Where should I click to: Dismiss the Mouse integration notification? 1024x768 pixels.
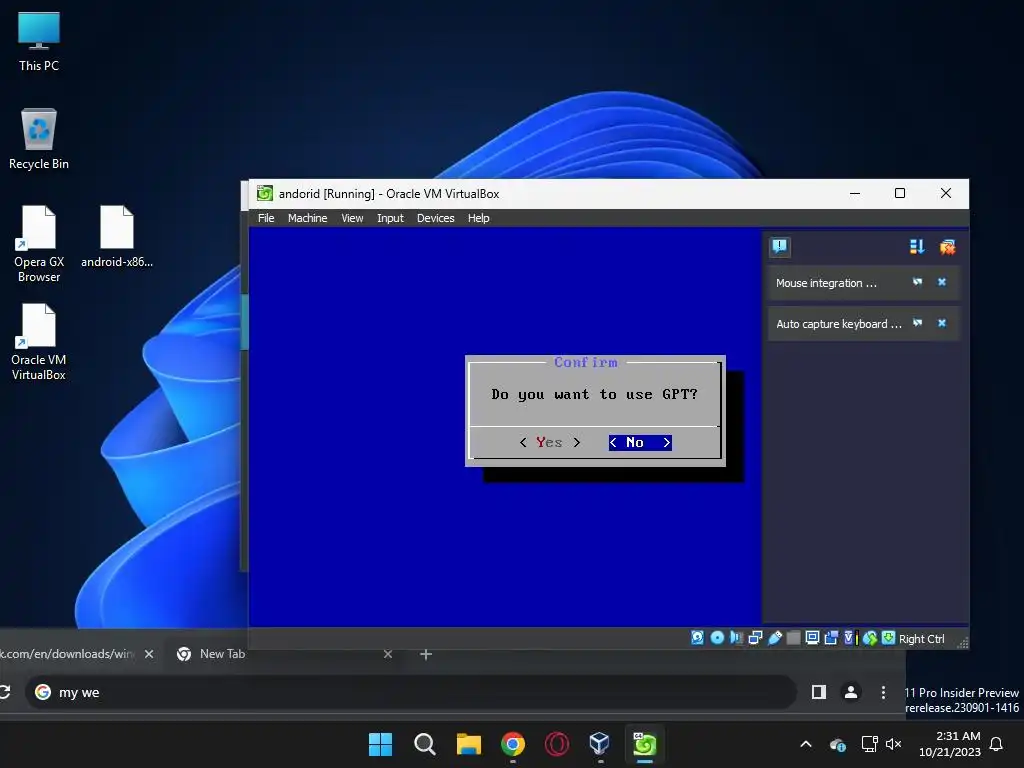point(942,282)
